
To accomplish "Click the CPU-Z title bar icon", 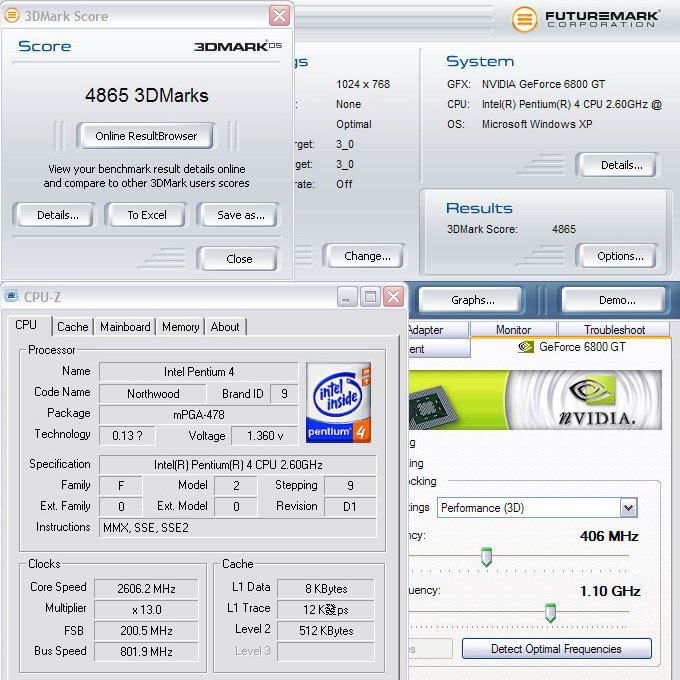I will tap(11, 296).
